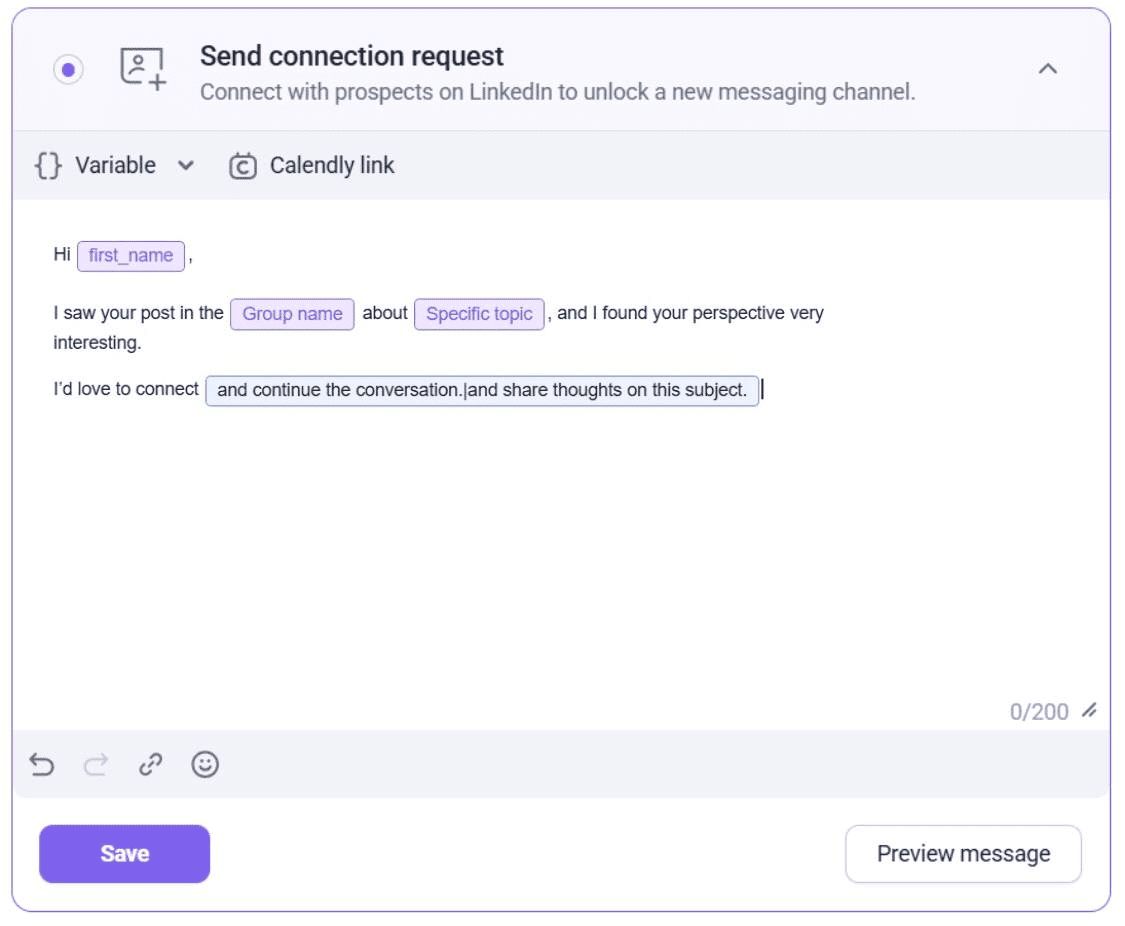Click the Send connection request heading
Image resolution: width=1125 pixels, height=926 pixels.
[352, 56]
